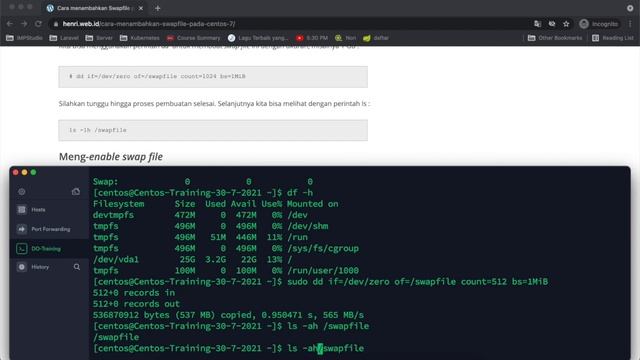Open the Laravel bookmark folder

point(64,38)
